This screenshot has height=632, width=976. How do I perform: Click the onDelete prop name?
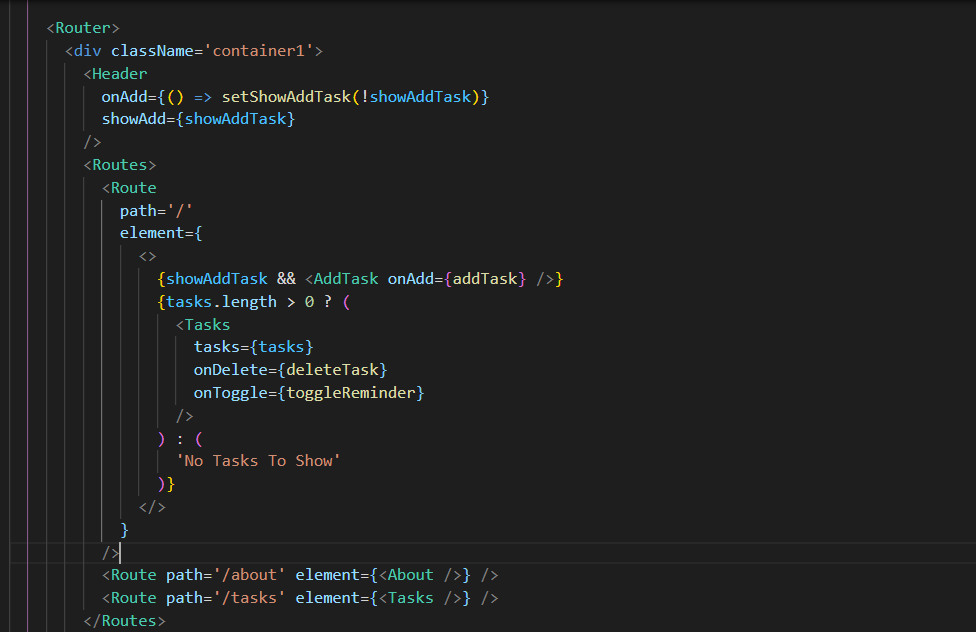pos(231,370)
